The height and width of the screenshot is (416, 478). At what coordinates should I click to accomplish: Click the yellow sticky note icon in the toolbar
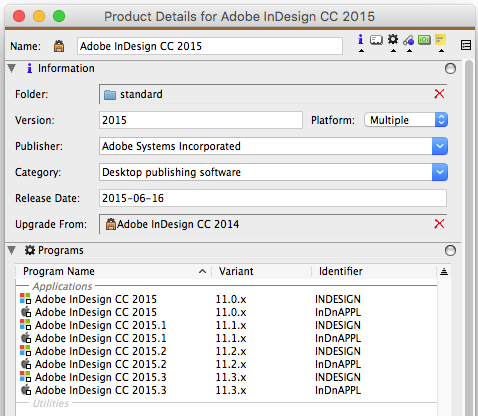(441, 40)
